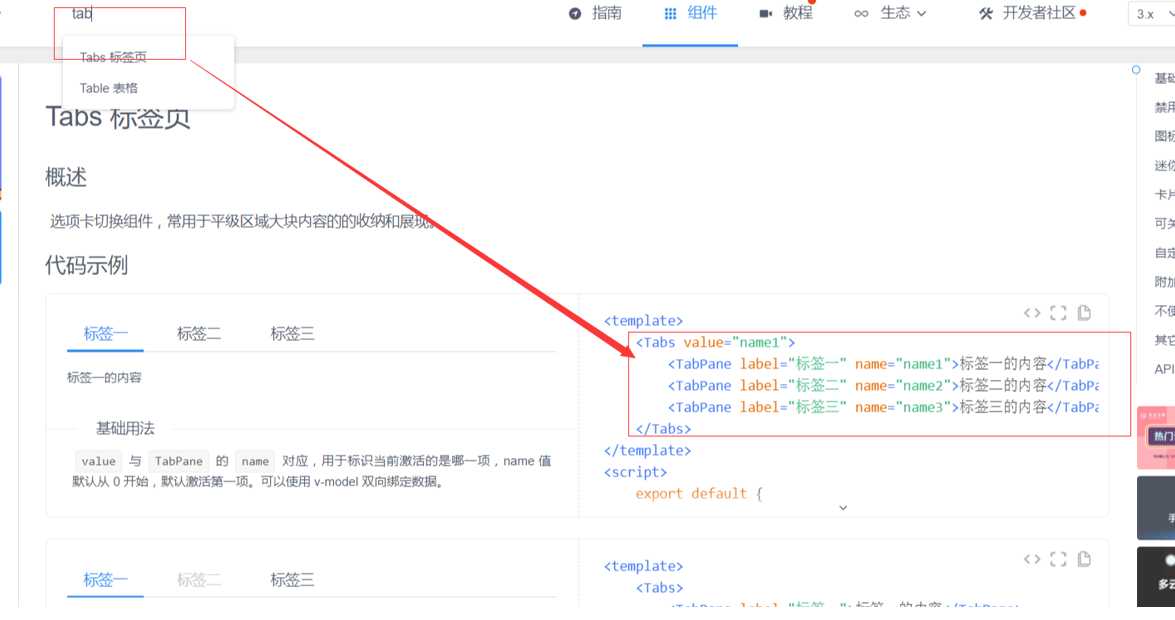Click the 'Tabs 标签页' page heading
1175x620 pixels.
tap(118, 117)
